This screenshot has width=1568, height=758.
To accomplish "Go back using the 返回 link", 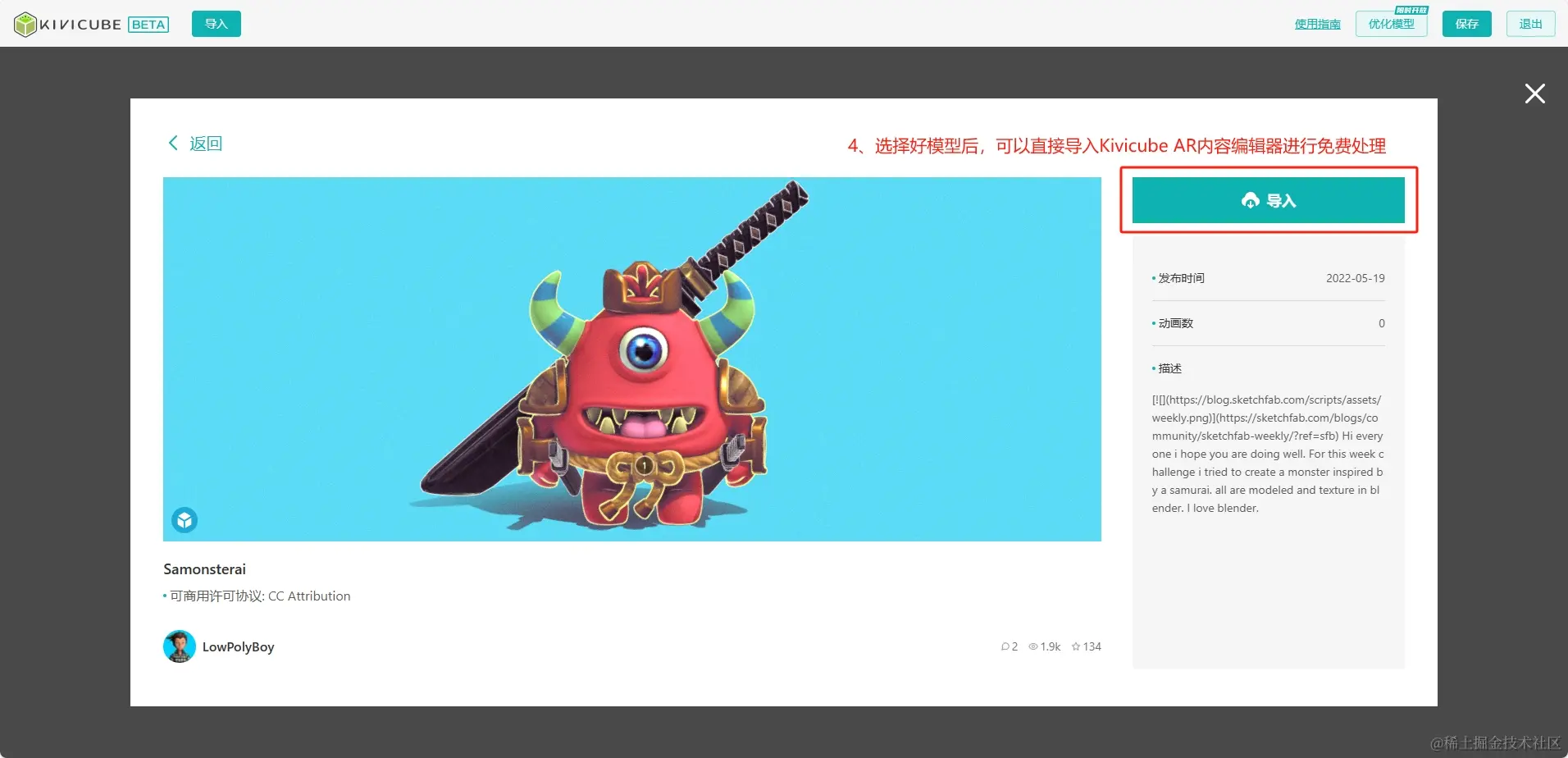I will 195,144.
